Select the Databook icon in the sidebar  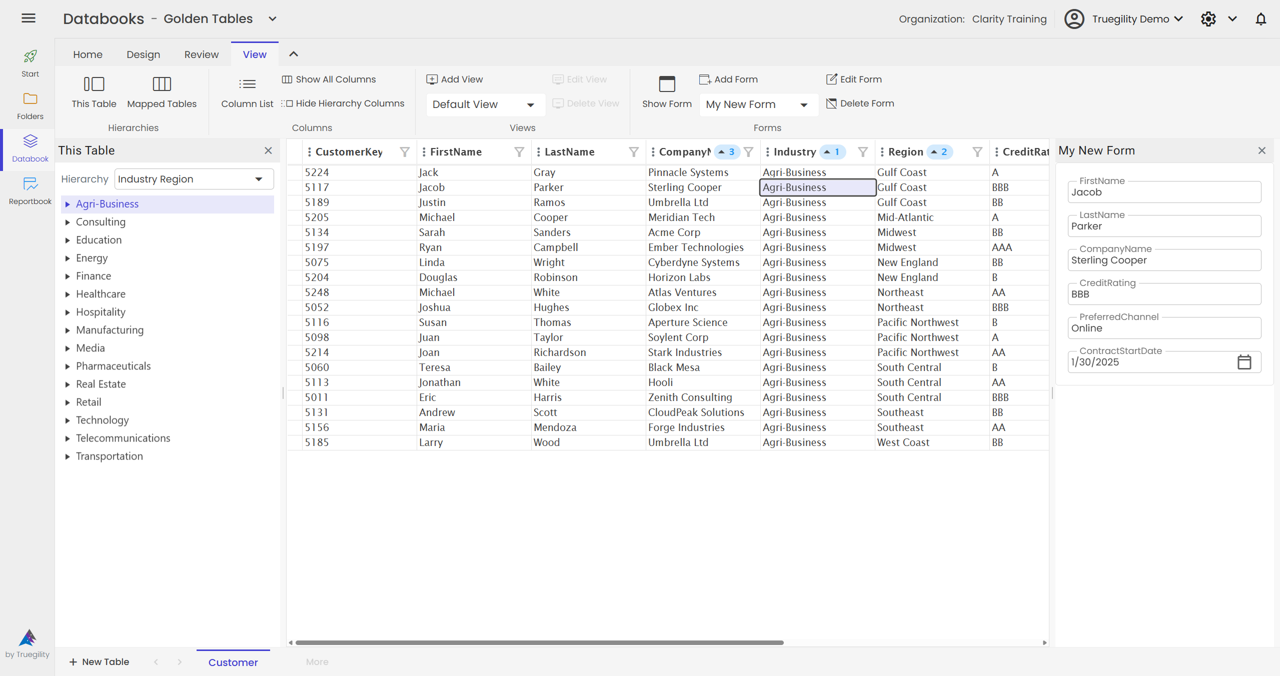[x=29, y=147]
